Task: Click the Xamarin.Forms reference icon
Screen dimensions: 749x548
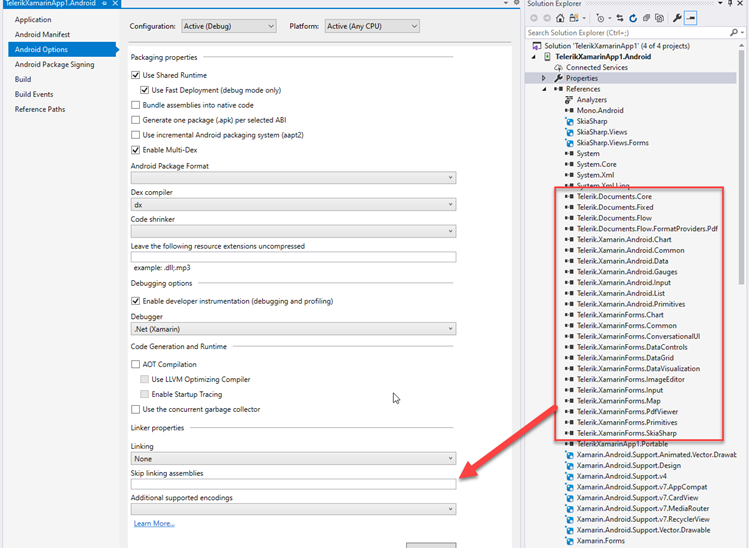Action: tap(569, 541)
